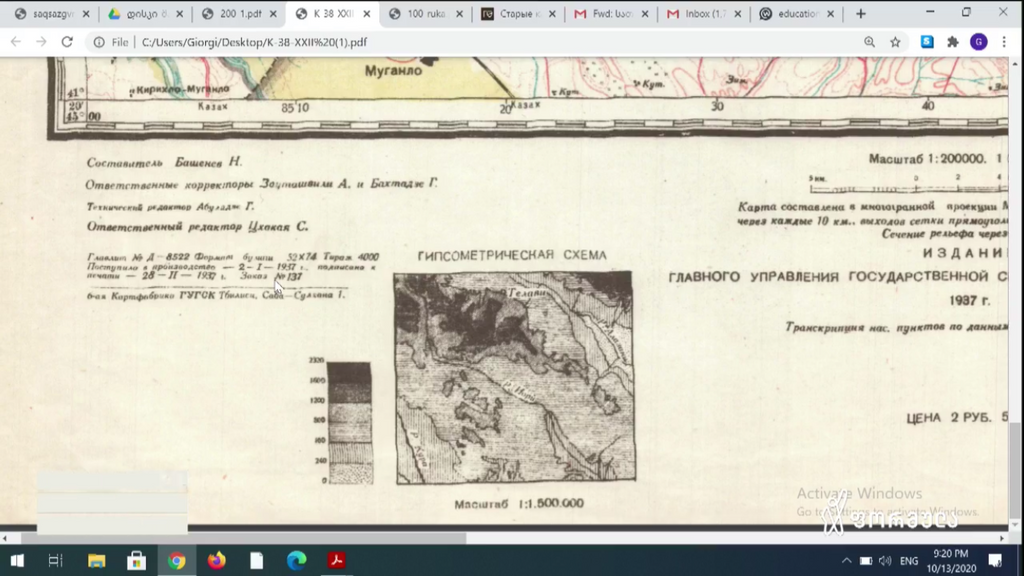Open Microsoft Edge from taskbar

[297, 560]
